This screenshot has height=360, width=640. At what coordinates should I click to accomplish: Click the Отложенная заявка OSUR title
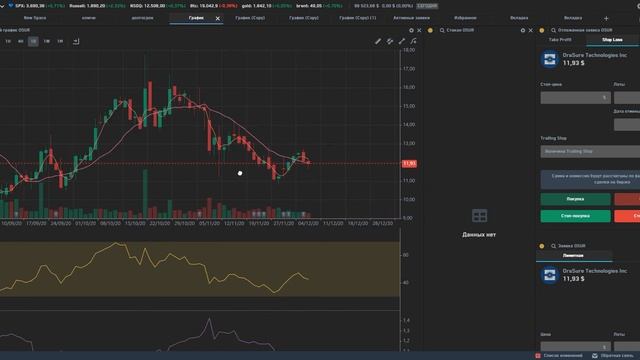(x=585, y=30)
